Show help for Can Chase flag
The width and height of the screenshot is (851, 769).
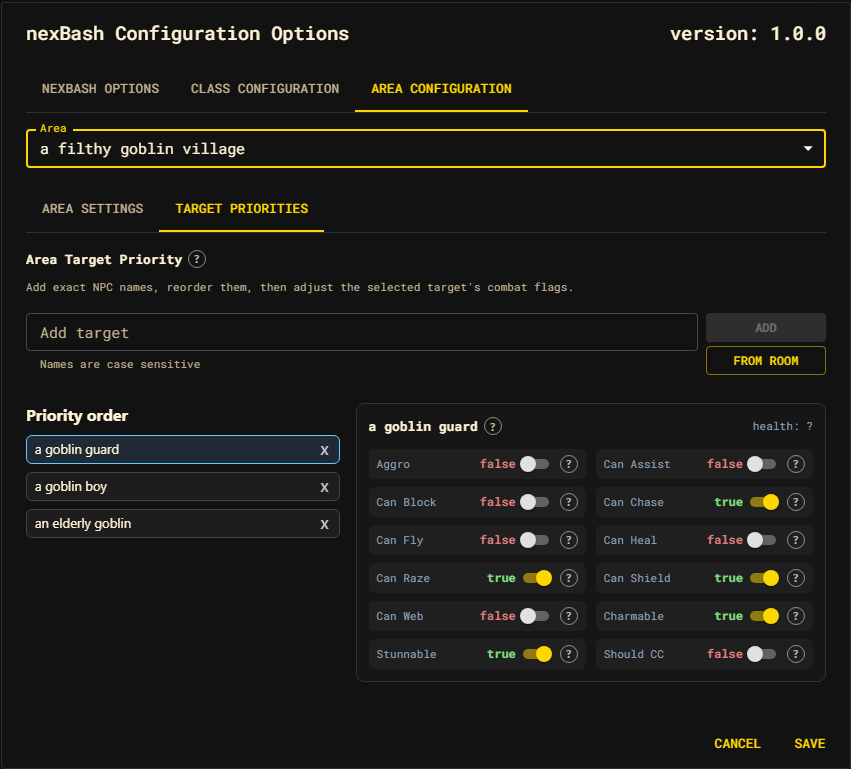796,502
